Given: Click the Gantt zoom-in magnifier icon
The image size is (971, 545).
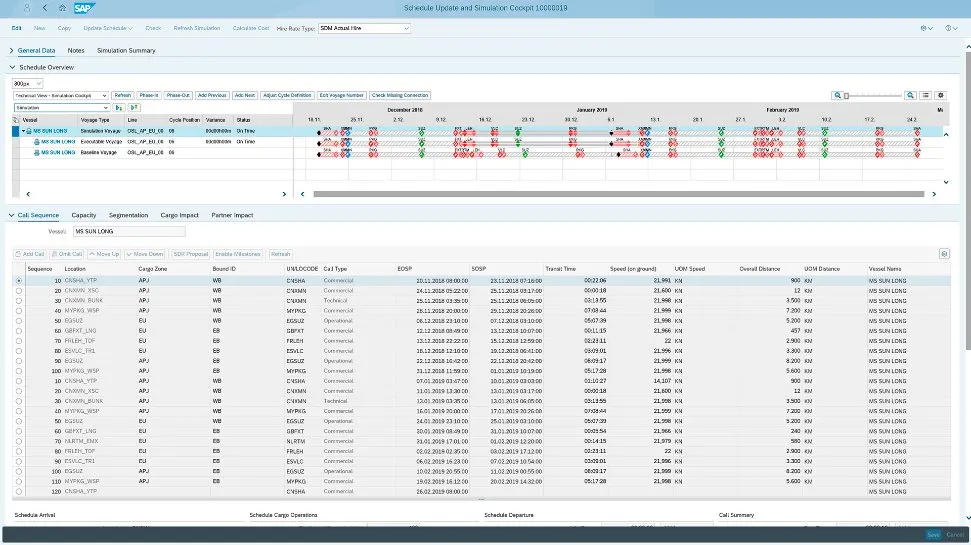Looking at the screenshot, I should pyautogui.click(x=910, y=95).
